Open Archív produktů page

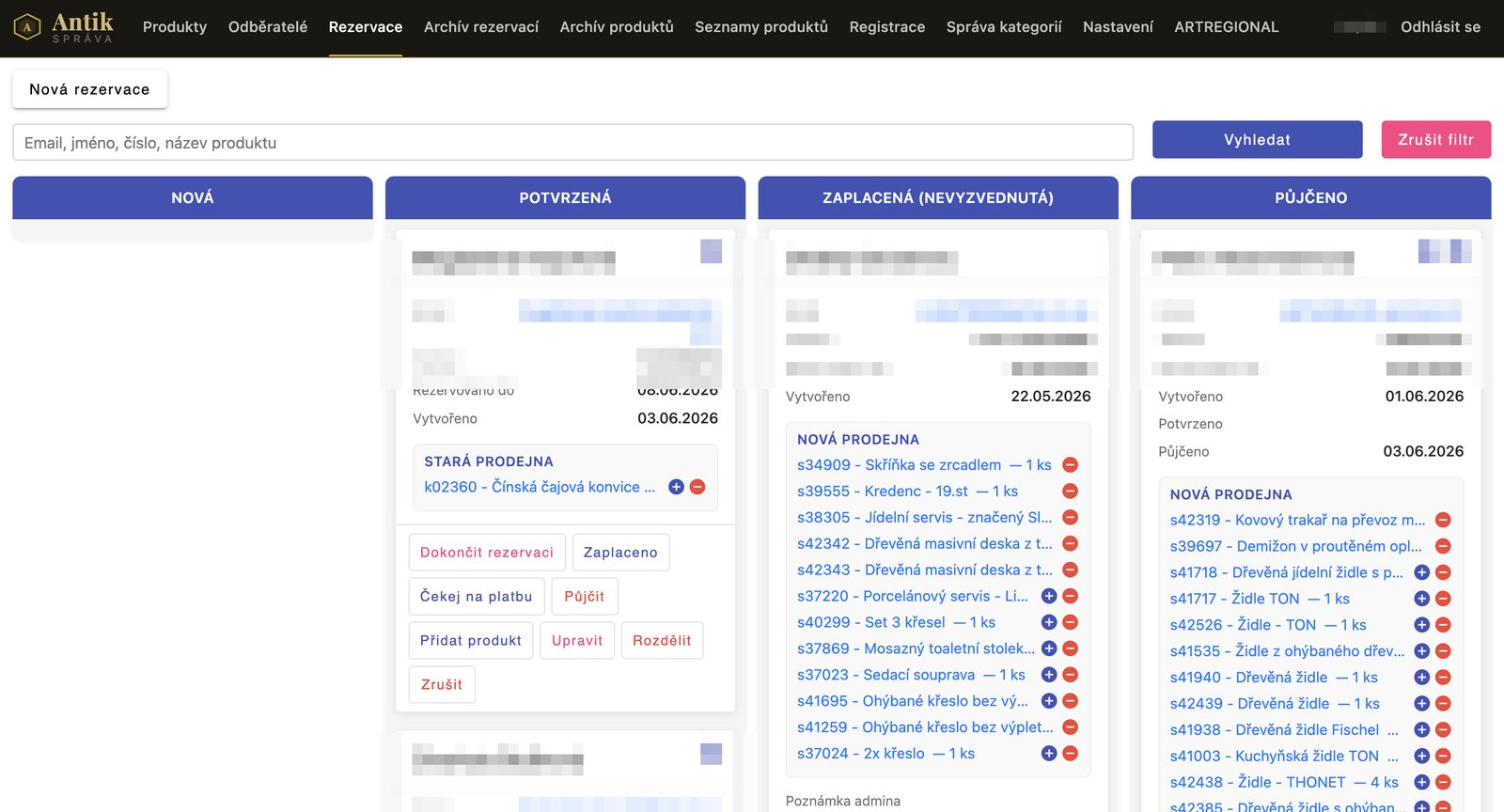pos(617,27)
